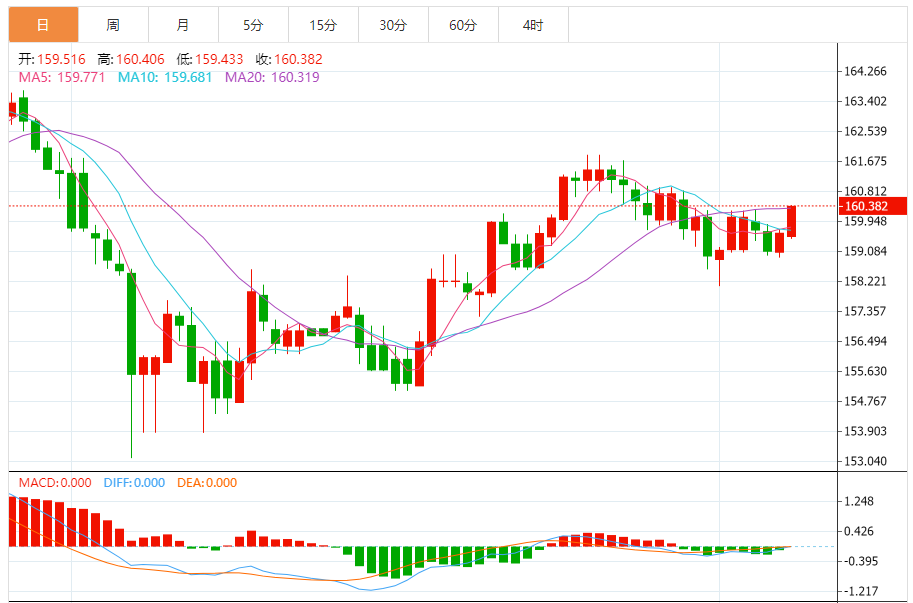The image size is (913, 603).
Task: Click the MA10: 159.681 label
Action: pos(165,77)
